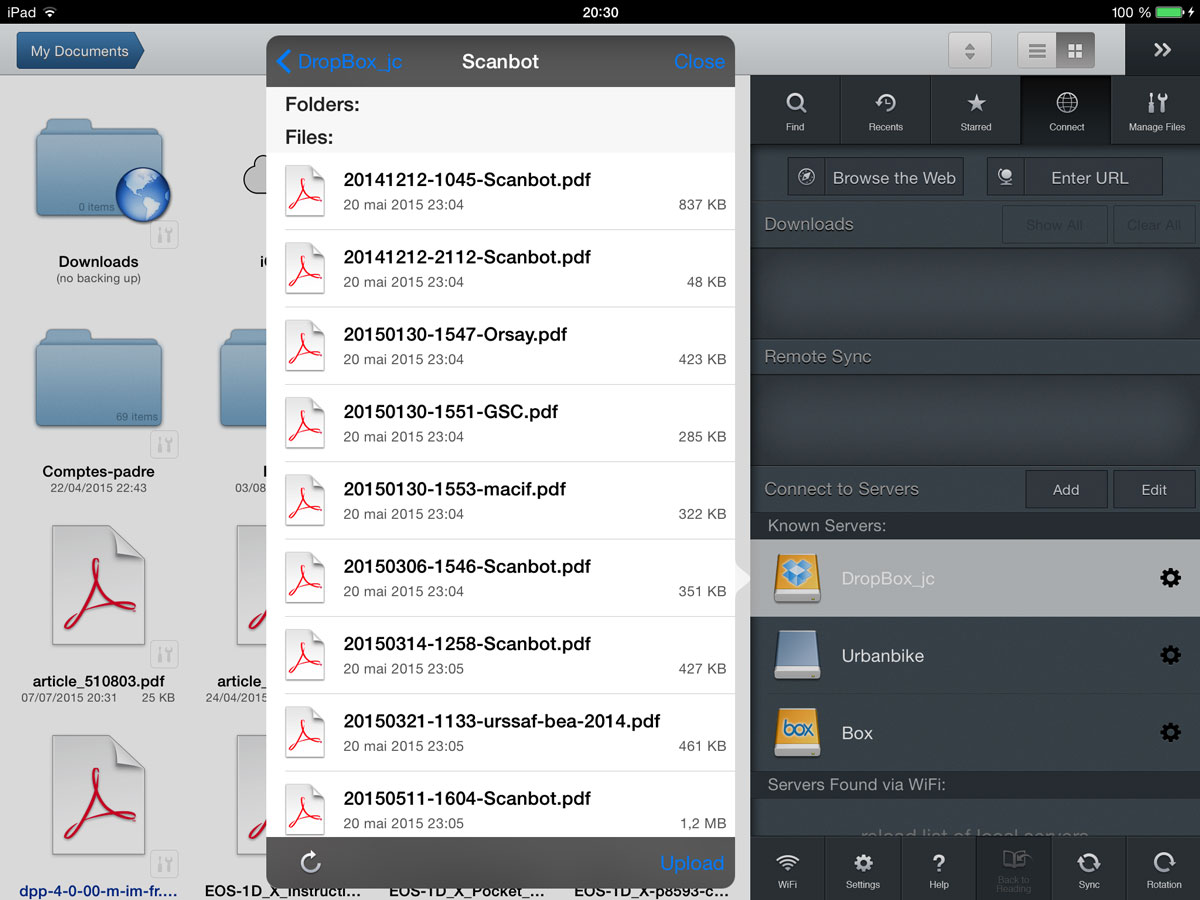The image size is (1200, 900).
Task: Tap tools icon on Comptes-padre folder
Action: click(165, 444)
